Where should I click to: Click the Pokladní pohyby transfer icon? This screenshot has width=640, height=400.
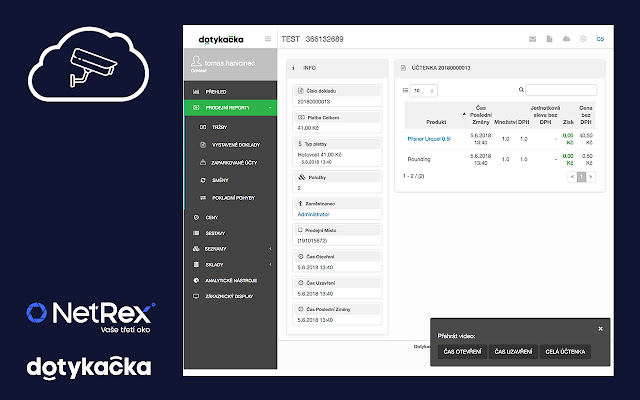[x=203, y=198]
